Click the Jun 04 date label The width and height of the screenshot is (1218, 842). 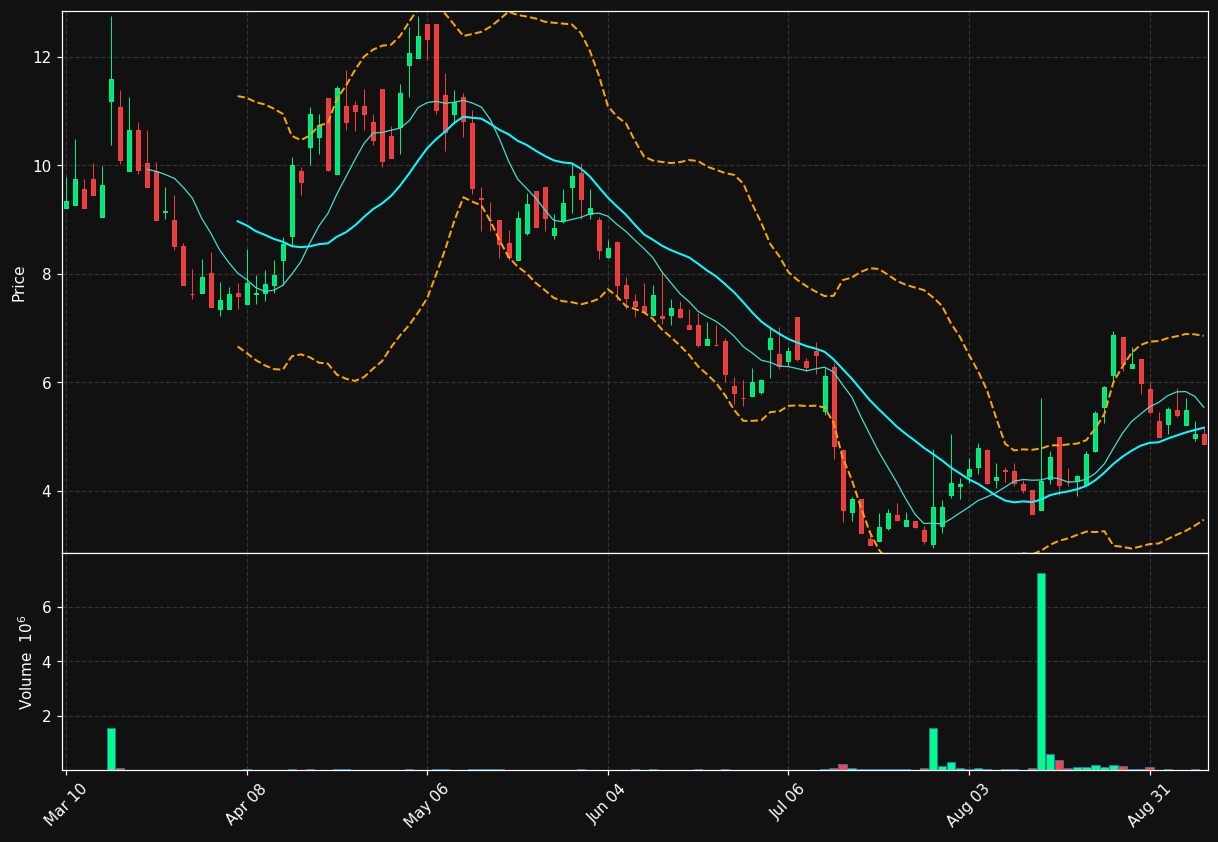pyautogui.click(x=607, y=804)
